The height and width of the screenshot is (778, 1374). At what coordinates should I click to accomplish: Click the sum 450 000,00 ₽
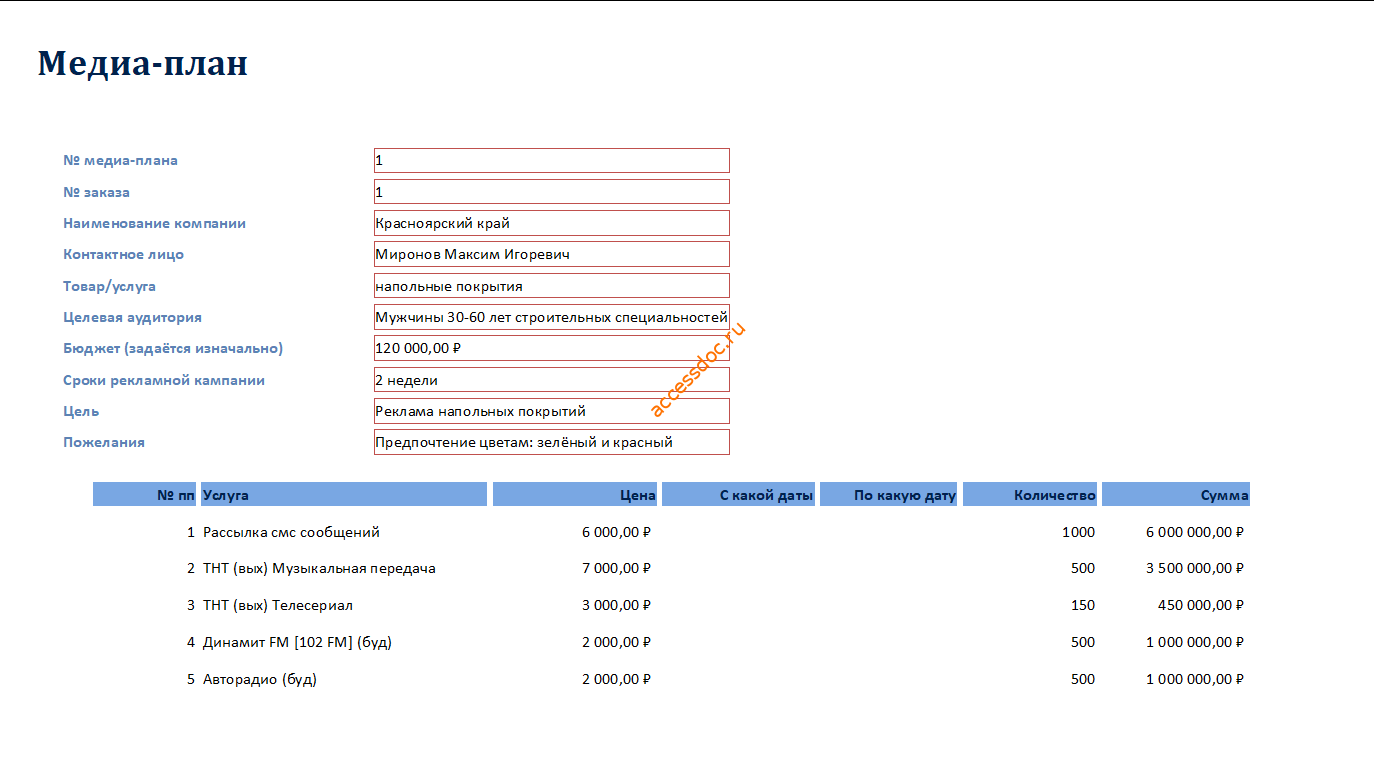point(1201,605)
